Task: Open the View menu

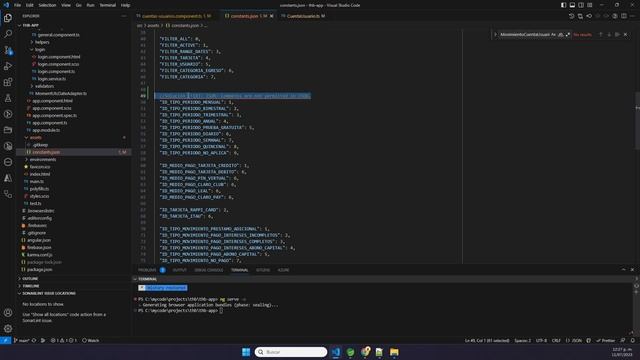Action: pyautogui.click(x=66, y=5)
